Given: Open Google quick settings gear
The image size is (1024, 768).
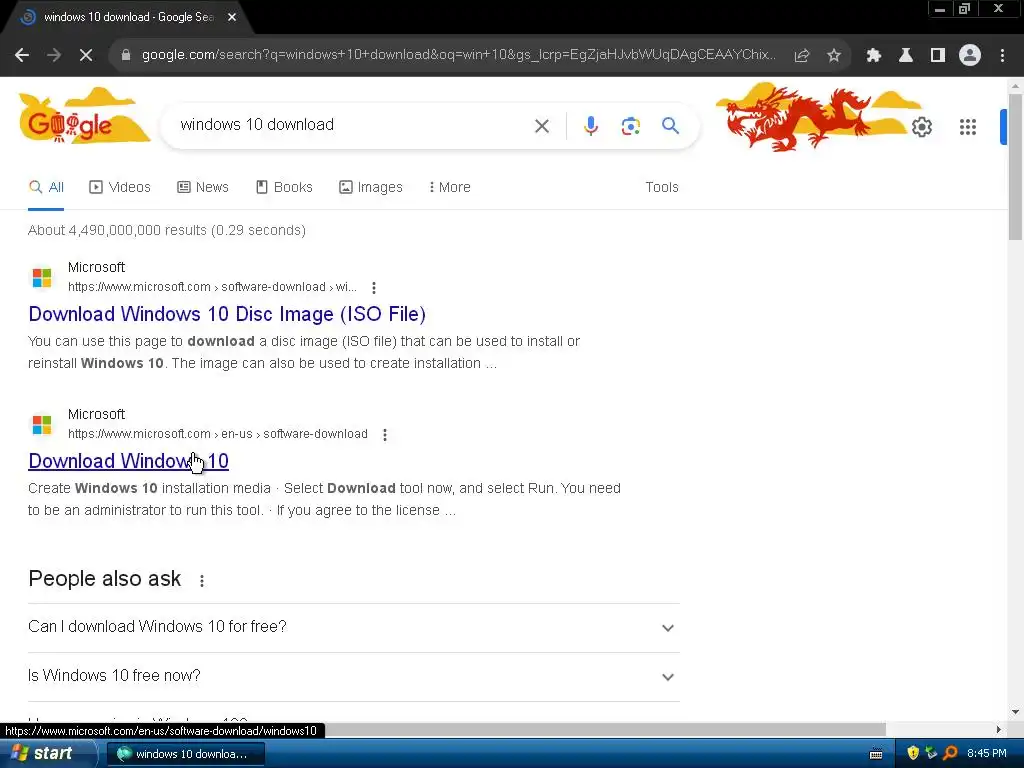Looking at the screenshot, I should (x=921, y=127).
